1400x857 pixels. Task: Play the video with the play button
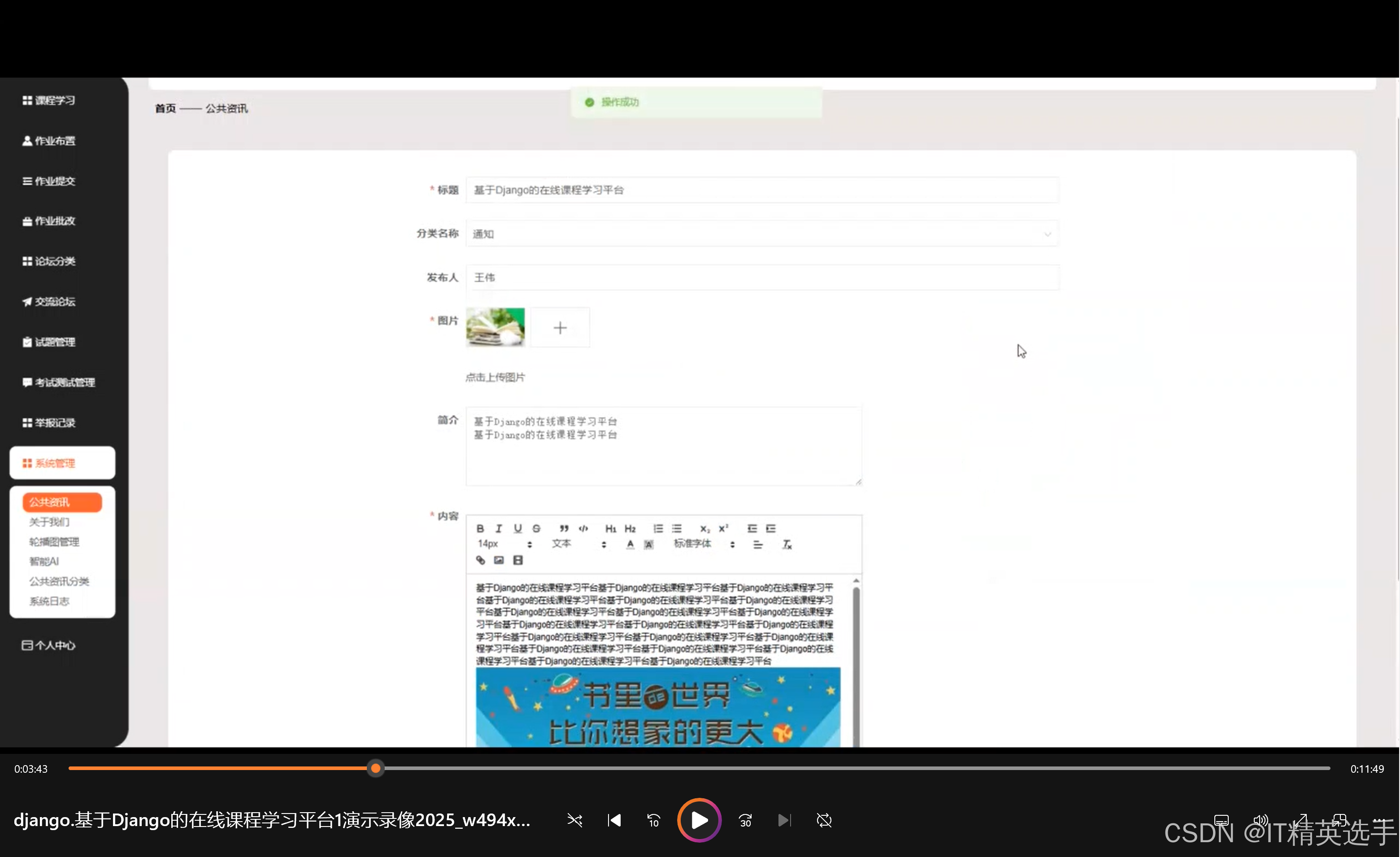(699, 819)
